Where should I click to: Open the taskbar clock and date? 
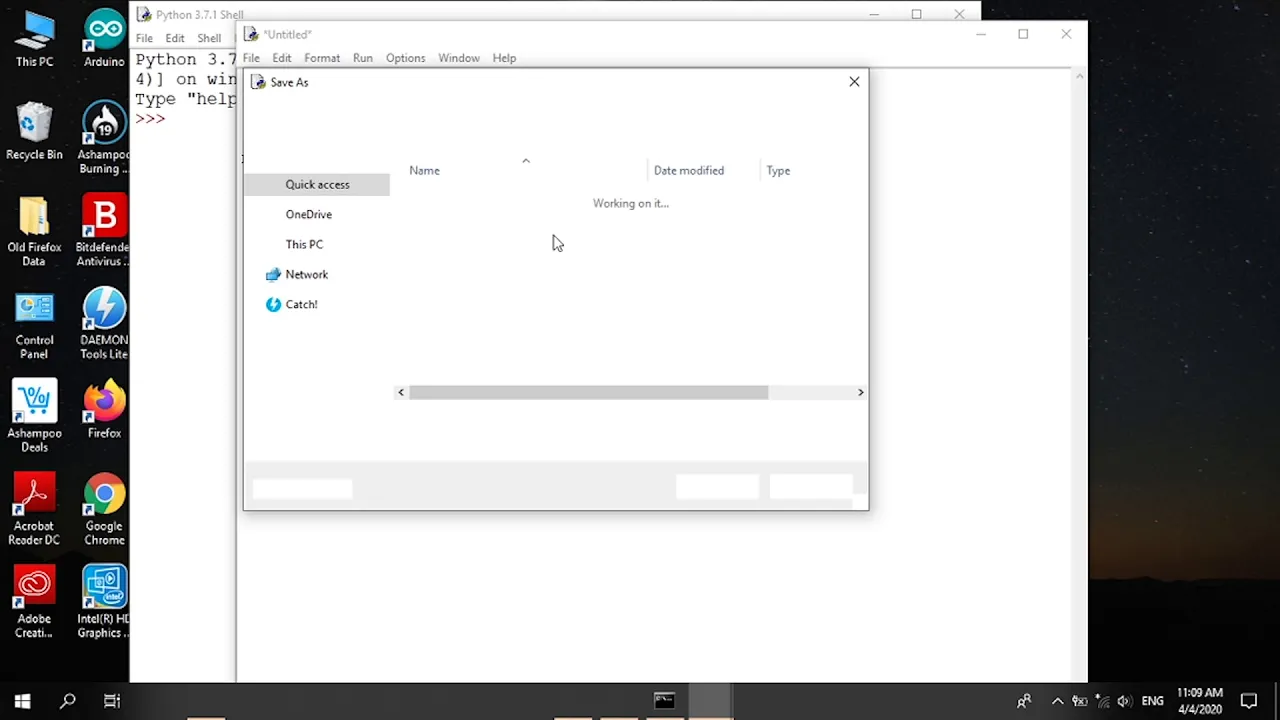pyautogui.click(x=1199, y=701)
